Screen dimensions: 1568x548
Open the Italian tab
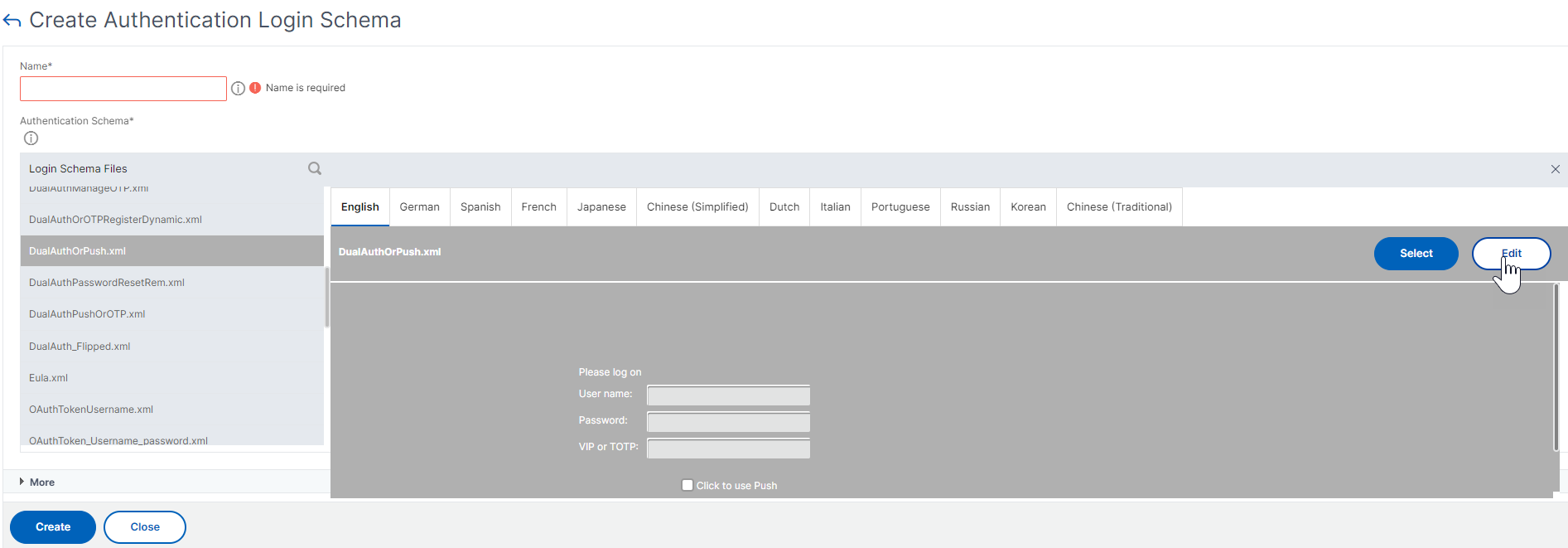[x=835, y=206]
